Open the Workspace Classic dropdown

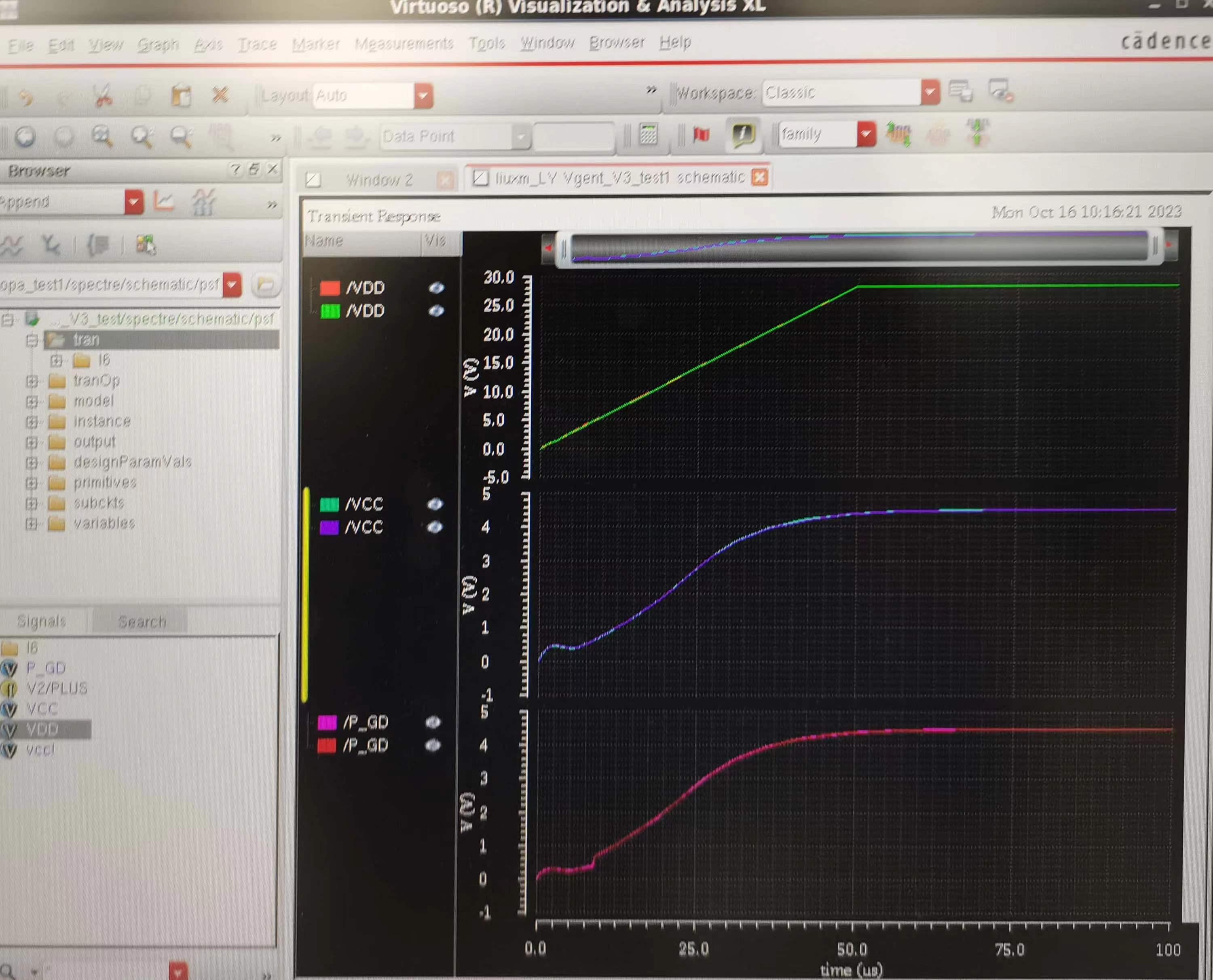click(929, 92)
